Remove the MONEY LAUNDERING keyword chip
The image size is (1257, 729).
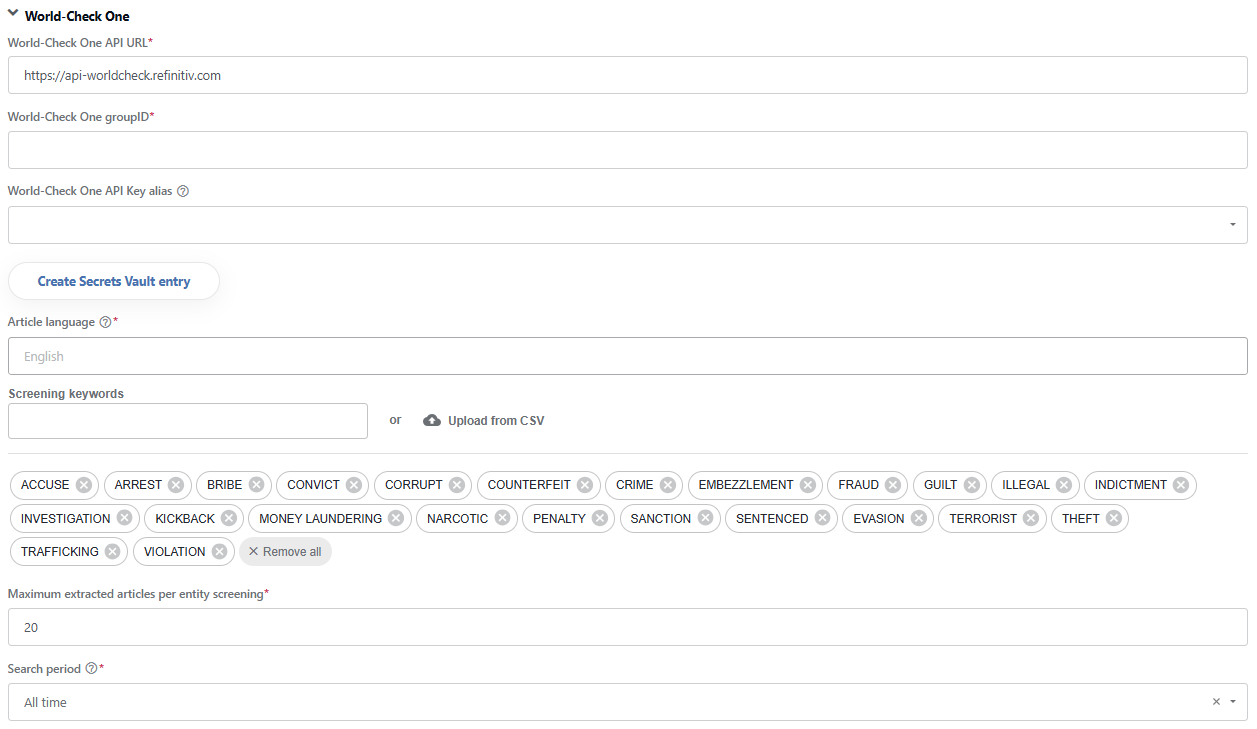(396, 518)
